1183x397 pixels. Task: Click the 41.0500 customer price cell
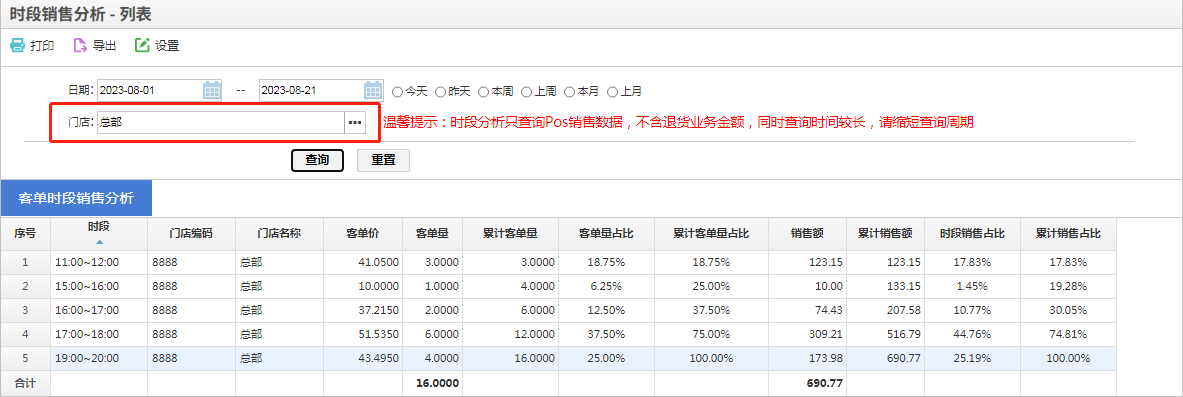(x=363, y=262)
